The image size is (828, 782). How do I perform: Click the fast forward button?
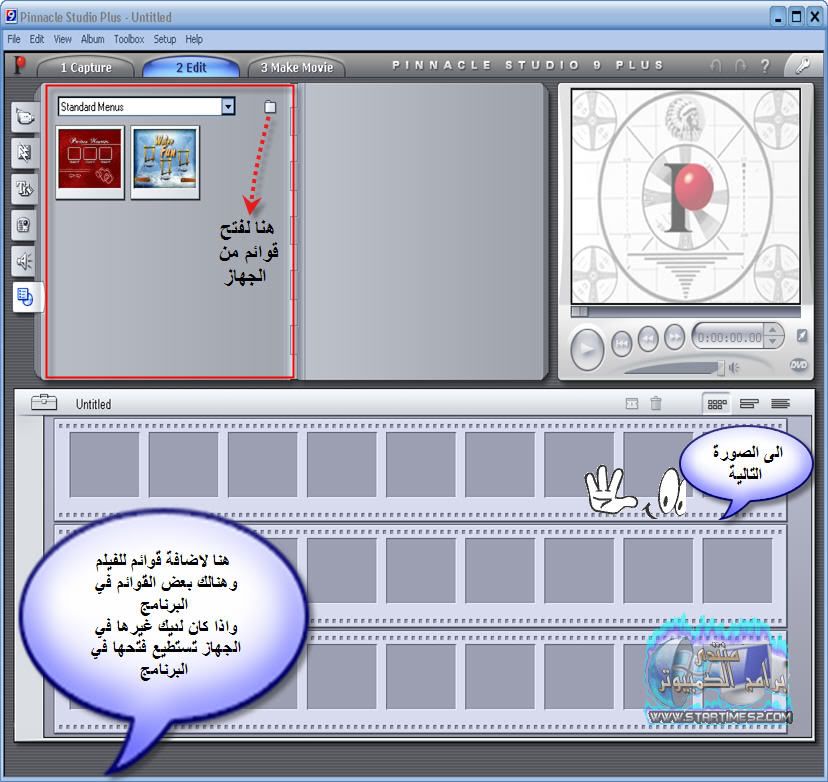[674, 337]
